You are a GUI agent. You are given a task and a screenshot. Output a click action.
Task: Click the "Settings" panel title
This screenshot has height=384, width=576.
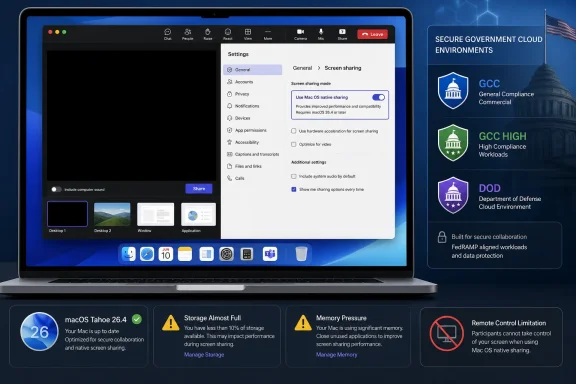point(238,54)
